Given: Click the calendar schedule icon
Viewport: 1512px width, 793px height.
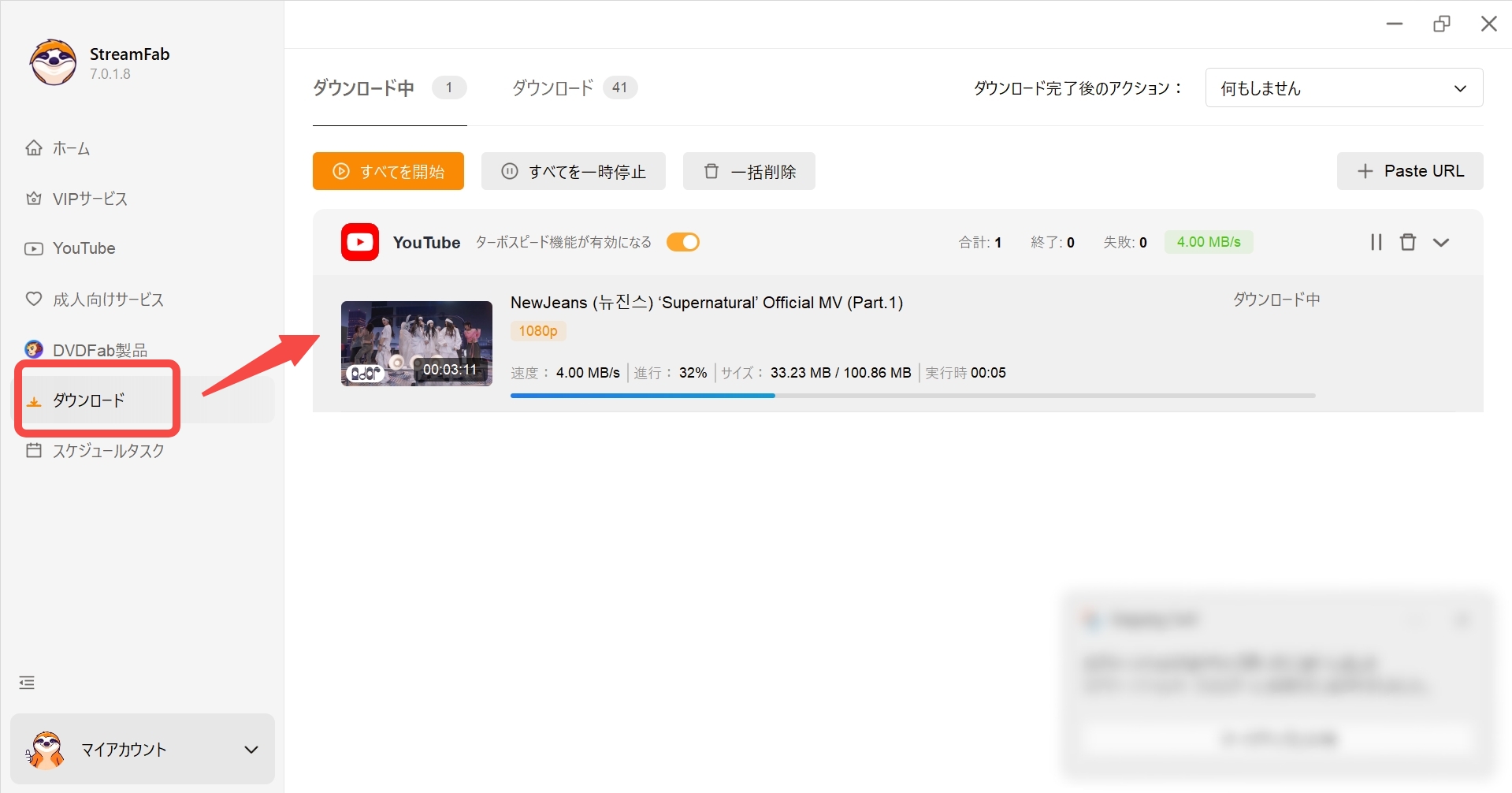Looking at the screenshot, I should tap(34, 450).
